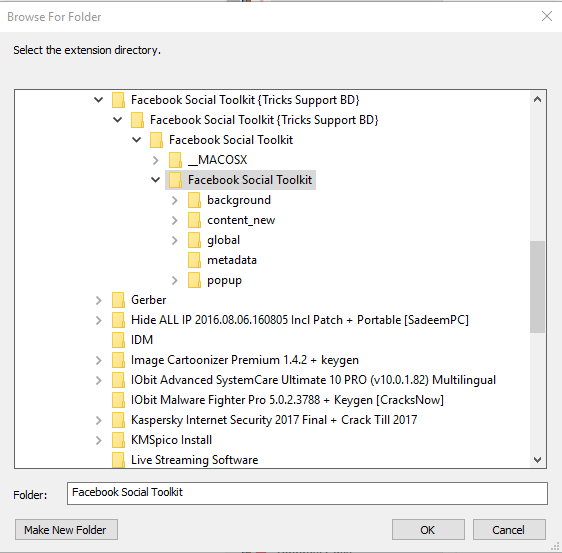This screenshot has height=553, width=562.
Task: Click the Make New Folder button
Action: pyautogui.click(x=66, y=530)
